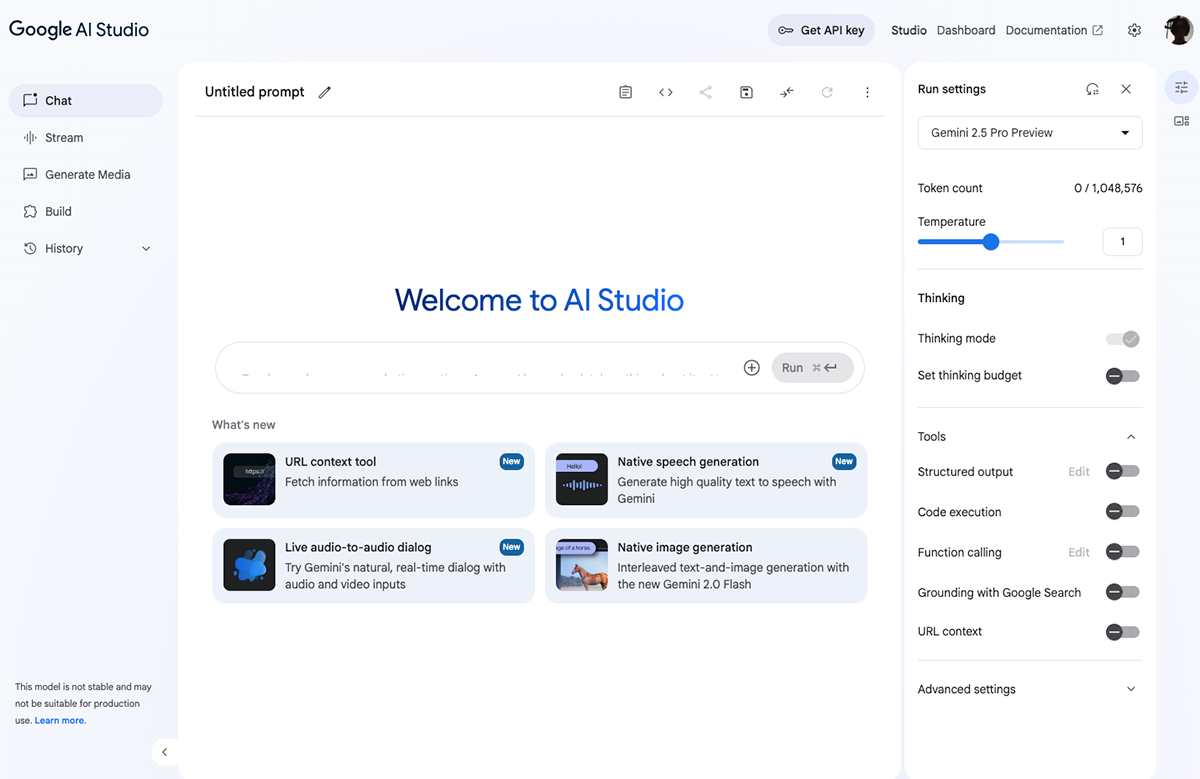Open the settings gear icon

[1134, 30]
